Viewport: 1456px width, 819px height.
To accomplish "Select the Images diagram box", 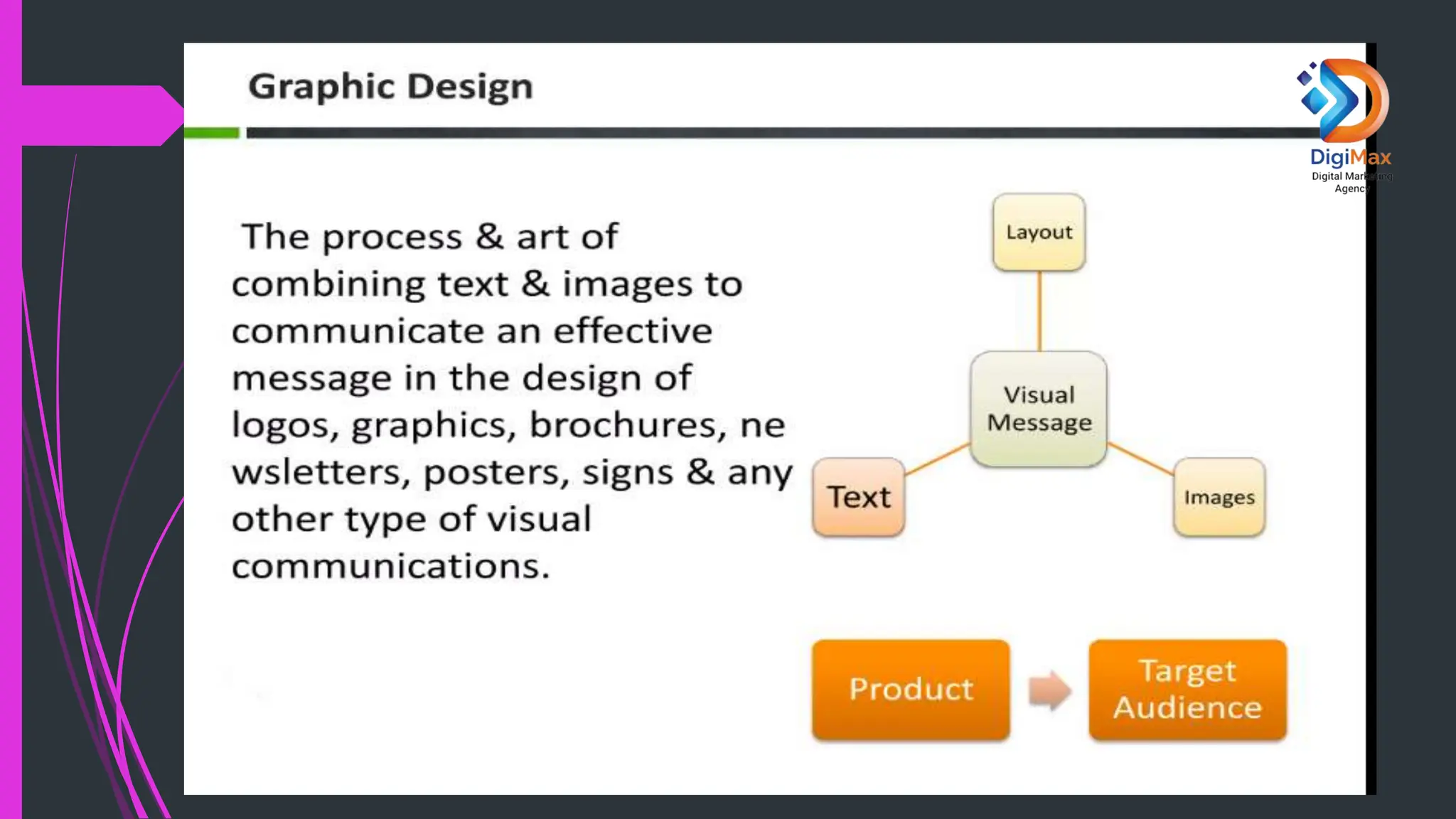I will pyautogui.click(x=1219, y=497).
